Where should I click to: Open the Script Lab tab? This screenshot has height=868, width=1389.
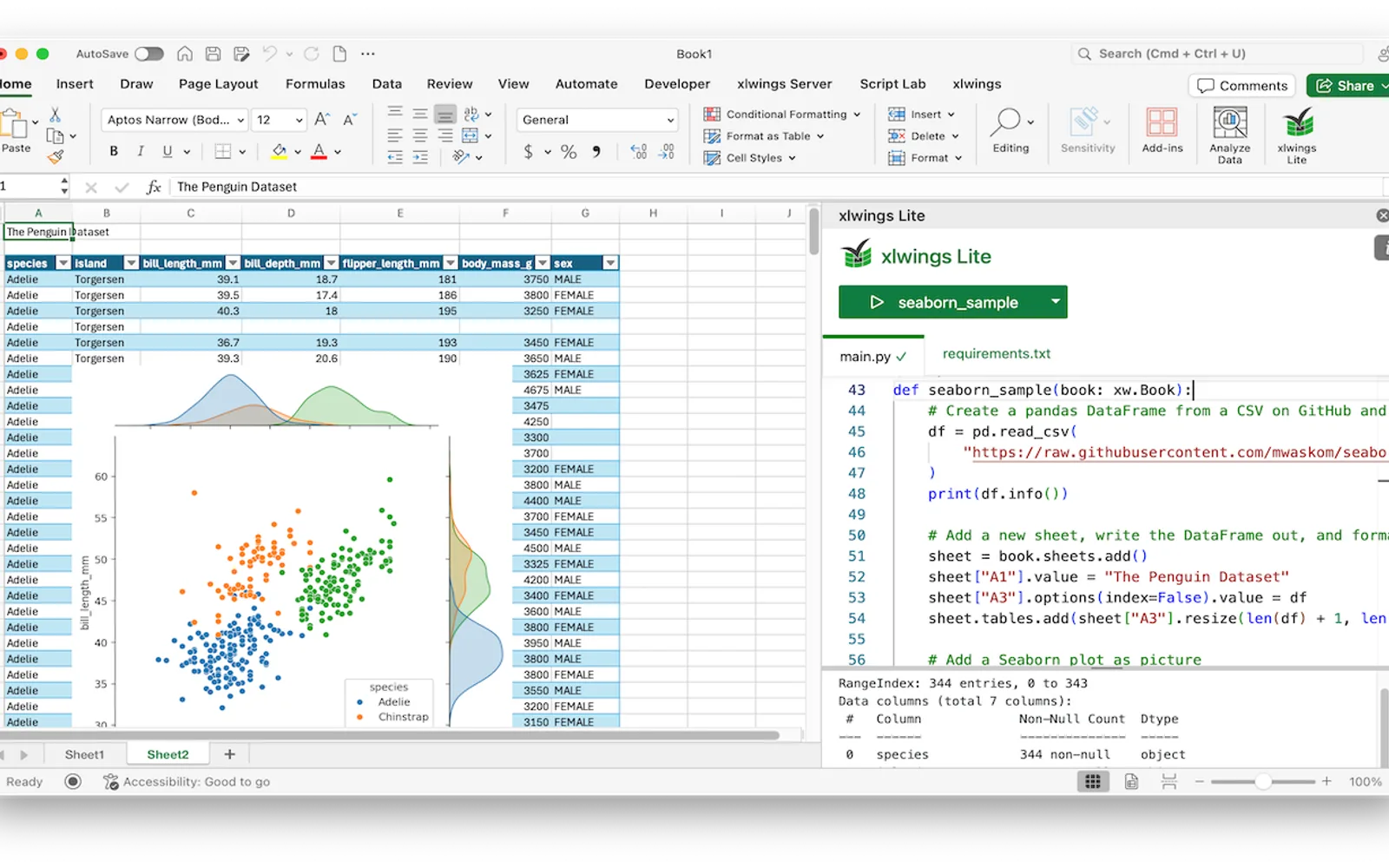coord(892,84)
